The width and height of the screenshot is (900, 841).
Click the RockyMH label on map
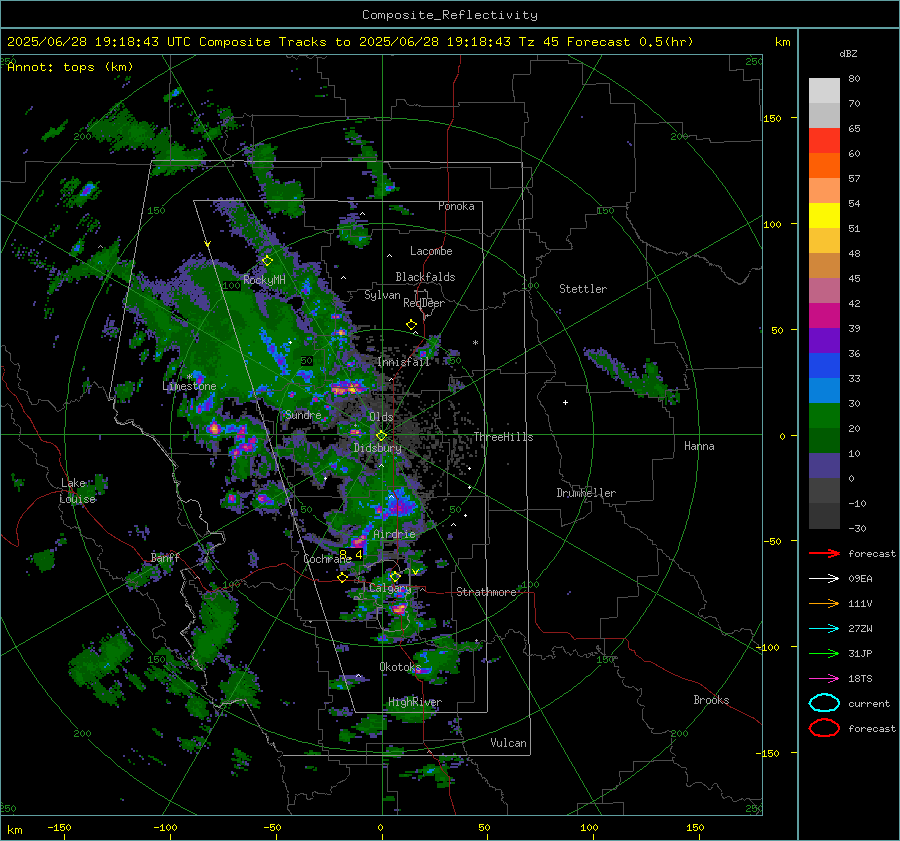[264, 280]
